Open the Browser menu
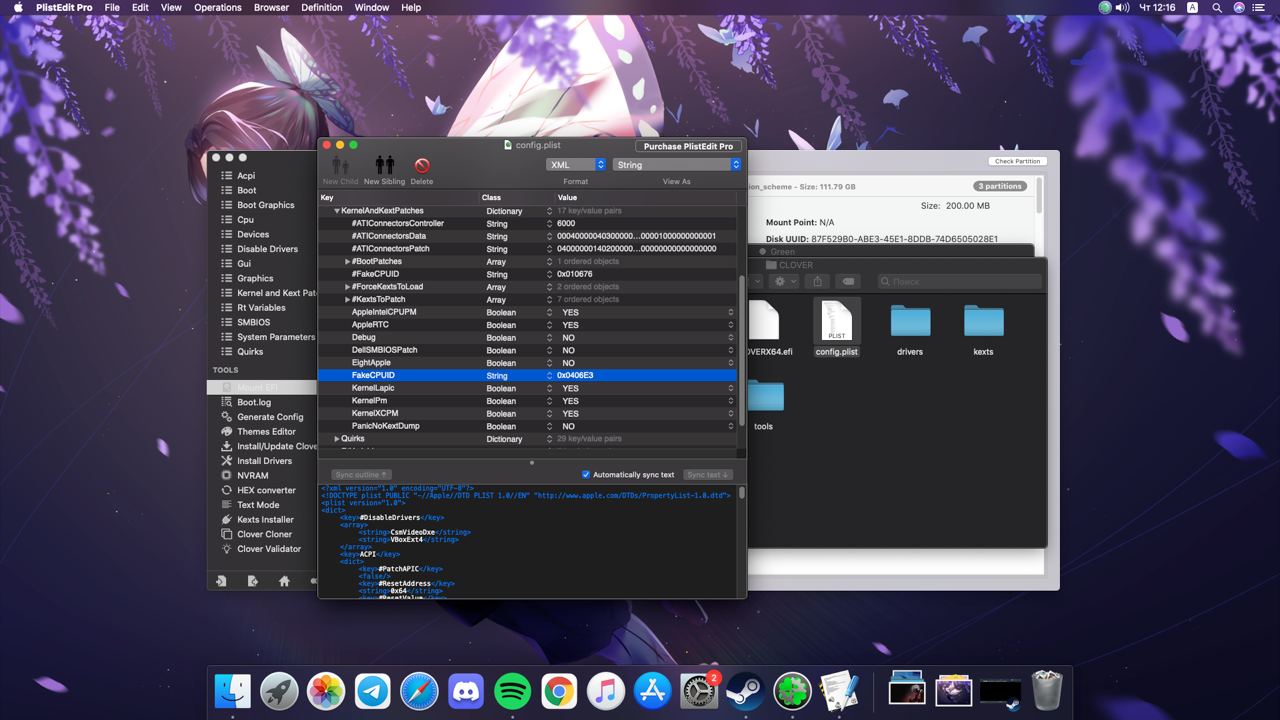The width and height of the screenshot is (1280, 720). [271, 7]
